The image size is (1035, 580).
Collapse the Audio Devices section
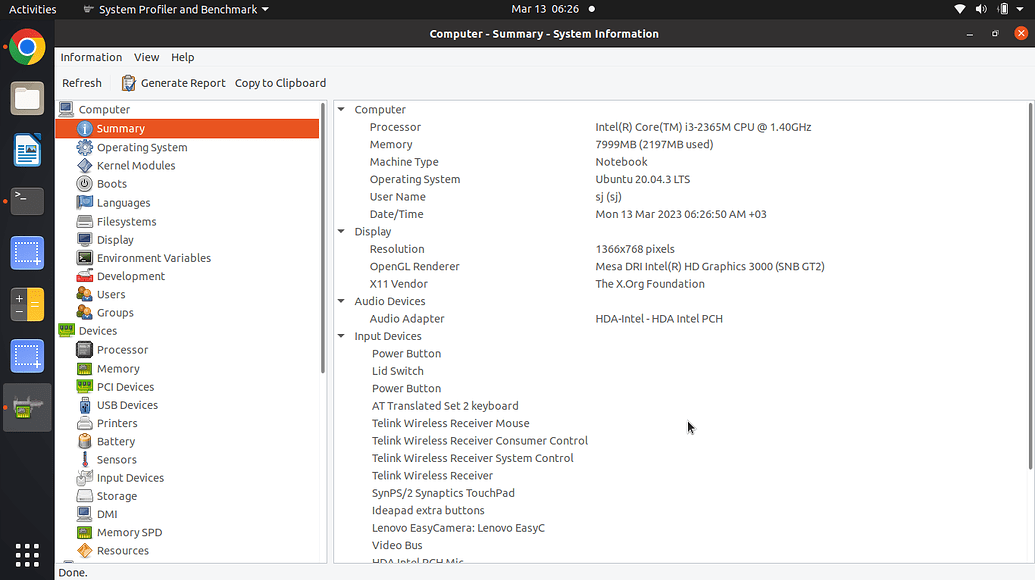click(x=340, y=301)
